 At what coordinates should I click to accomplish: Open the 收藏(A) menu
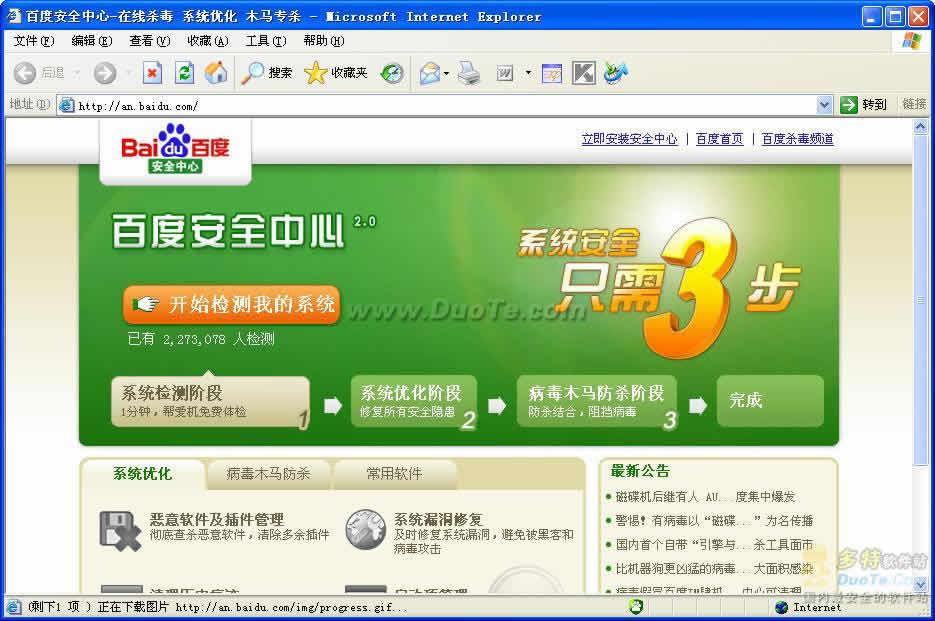pos(208,41)
